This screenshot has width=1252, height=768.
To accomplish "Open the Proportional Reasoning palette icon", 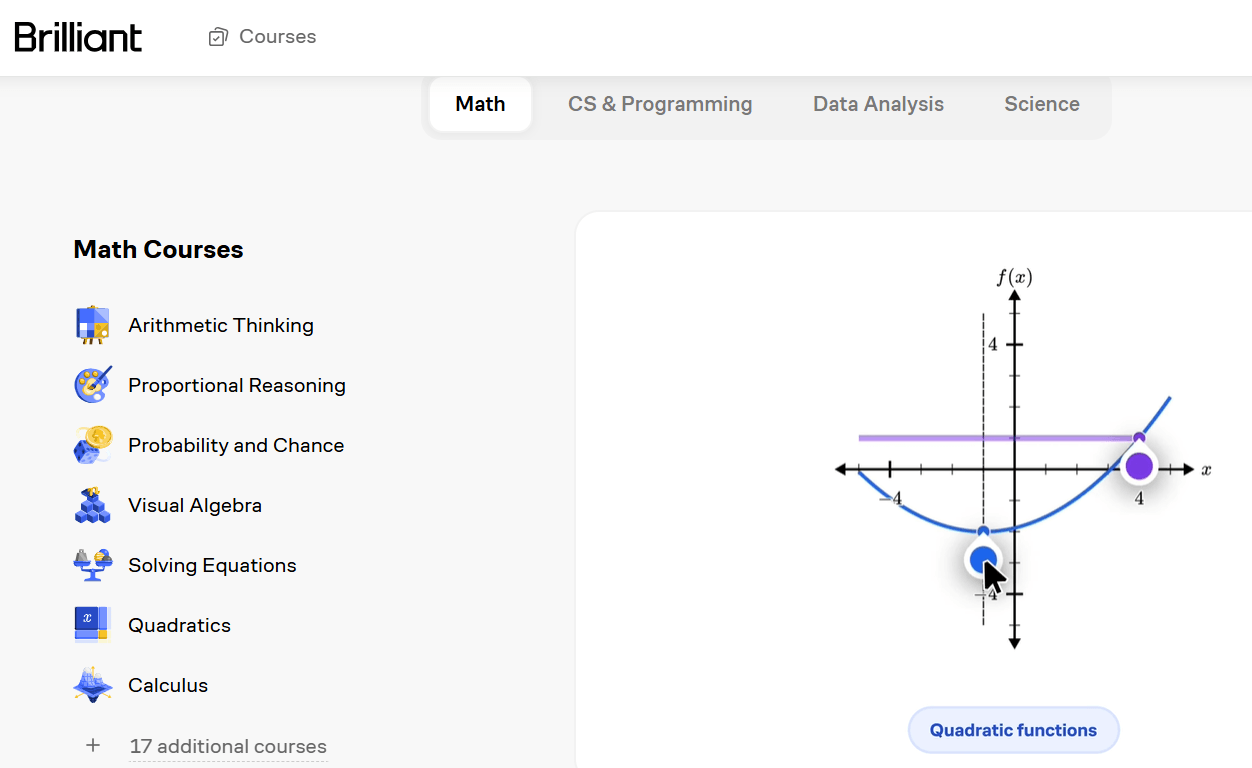I will click(x=93, y=385).
